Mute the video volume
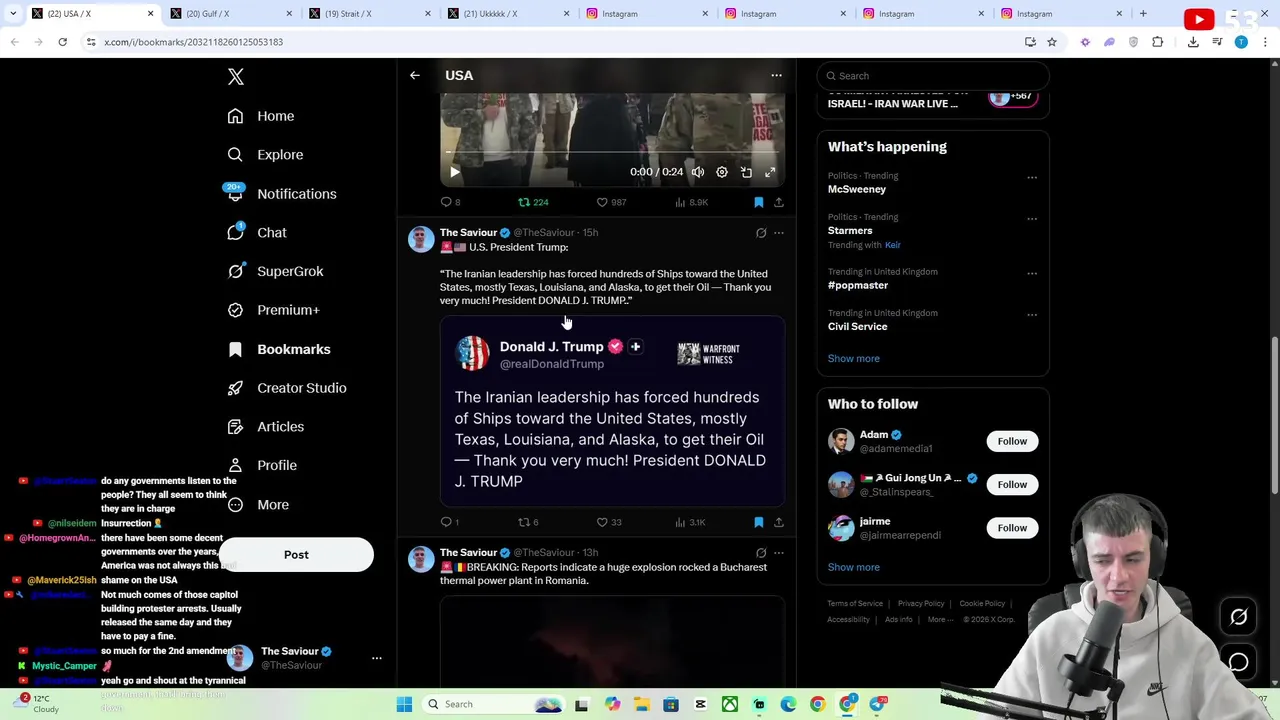Viewport: 1280px width, 720px height. pyautogui.click(x=698, y=172)
